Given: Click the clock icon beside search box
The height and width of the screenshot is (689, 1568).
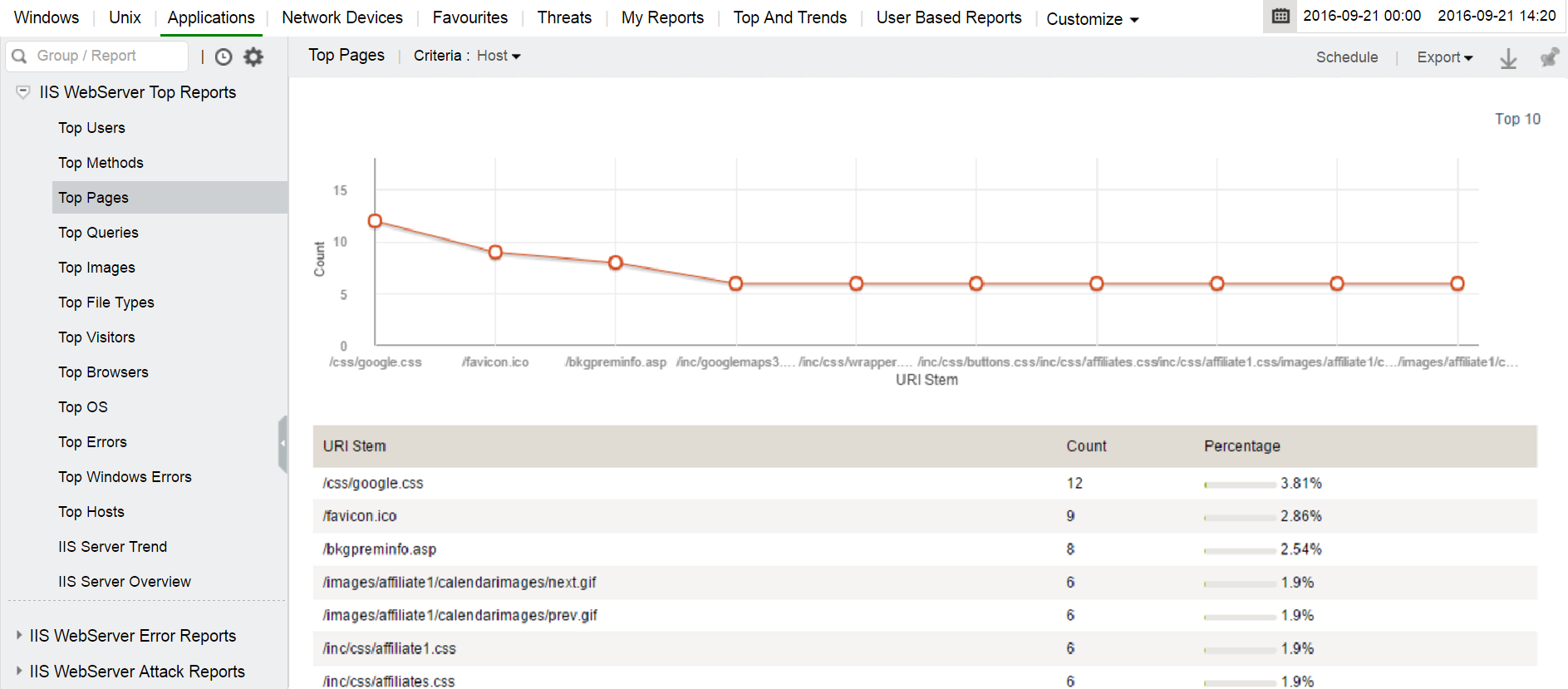Looking at the screenshot, I should pyautogui.click(x=224, y=57).
